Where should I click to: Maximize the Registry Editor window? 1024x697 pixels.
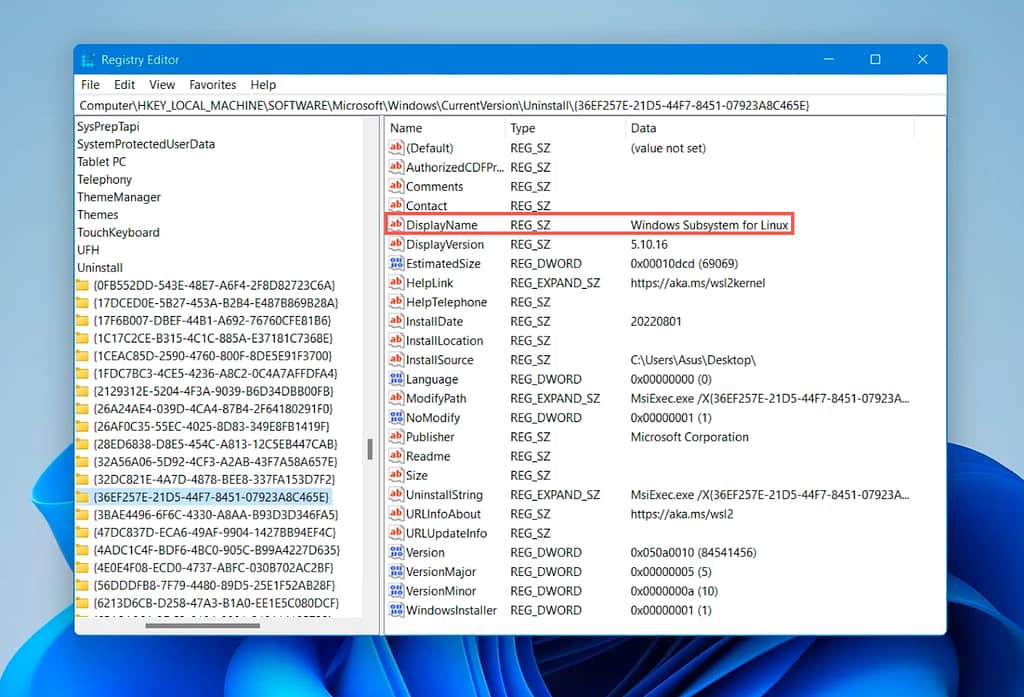point(875,59)
